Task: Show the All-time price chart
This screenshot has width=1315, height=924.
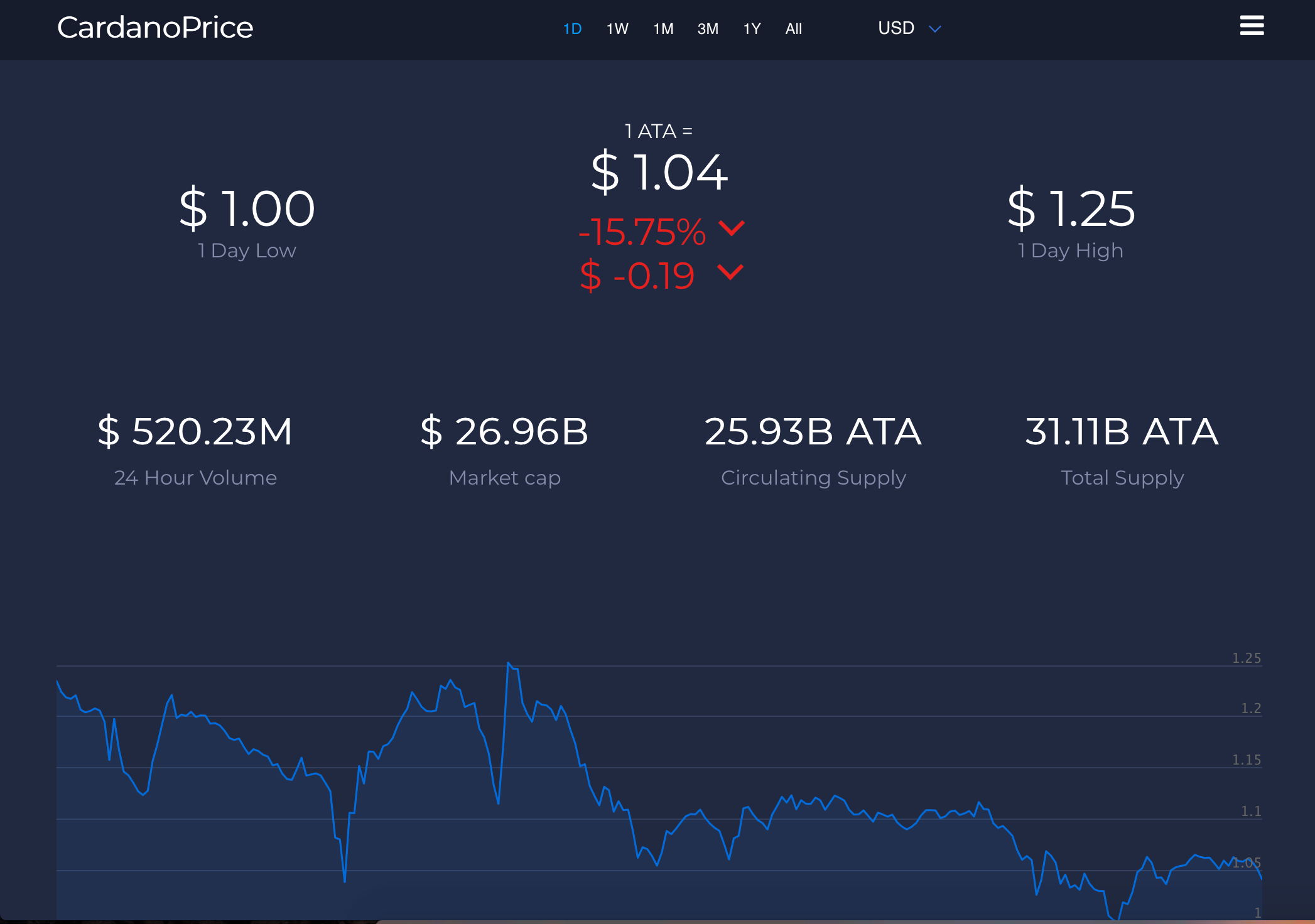Action: [793, 28]
